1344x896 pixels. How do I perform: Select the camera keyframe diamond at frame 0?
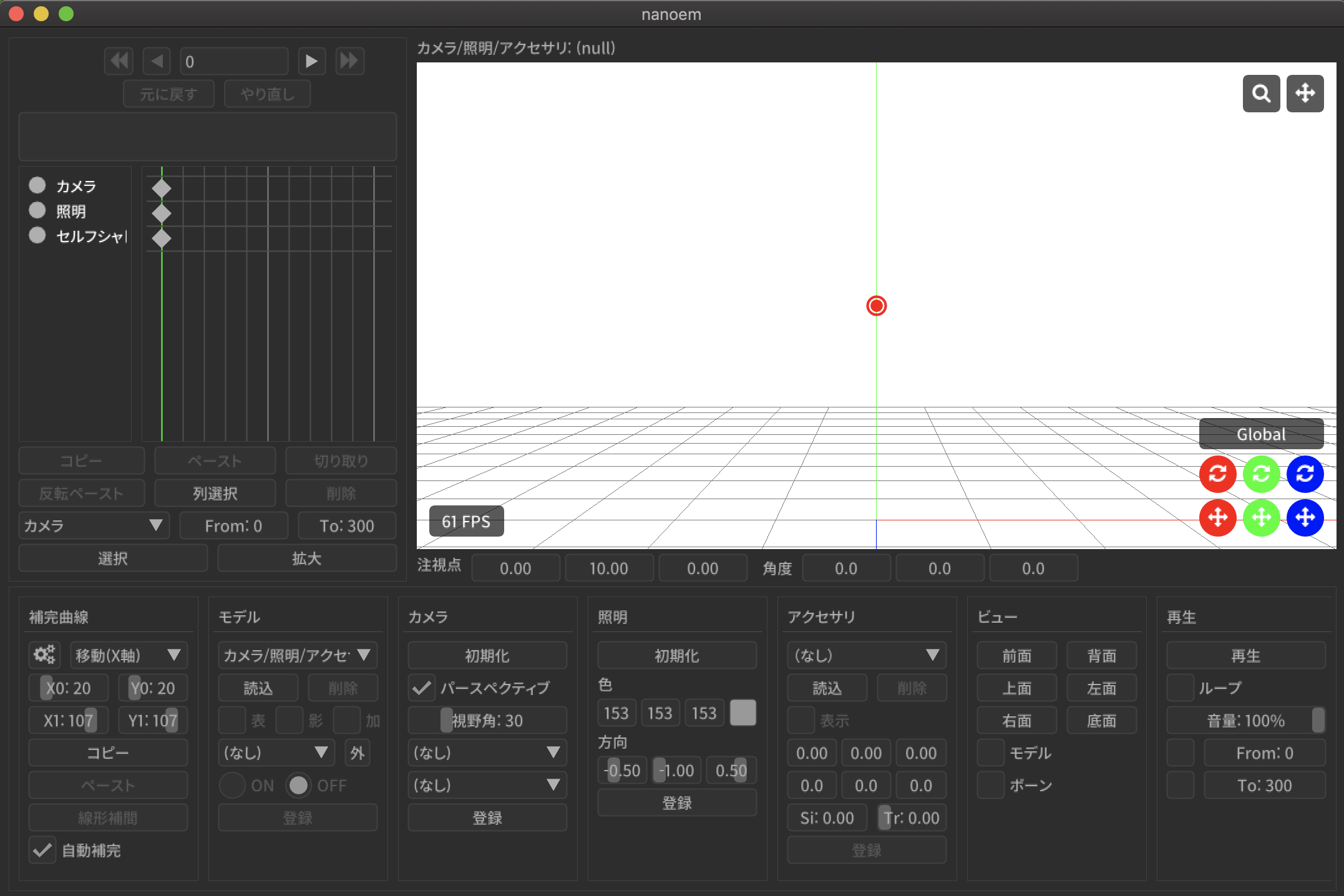[162, 188]
